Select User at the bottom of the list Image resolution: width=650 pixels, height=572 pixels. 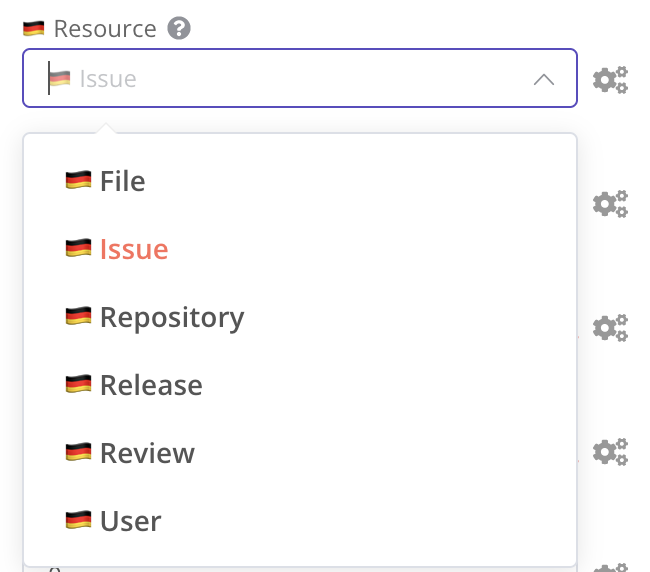[130, 521]
